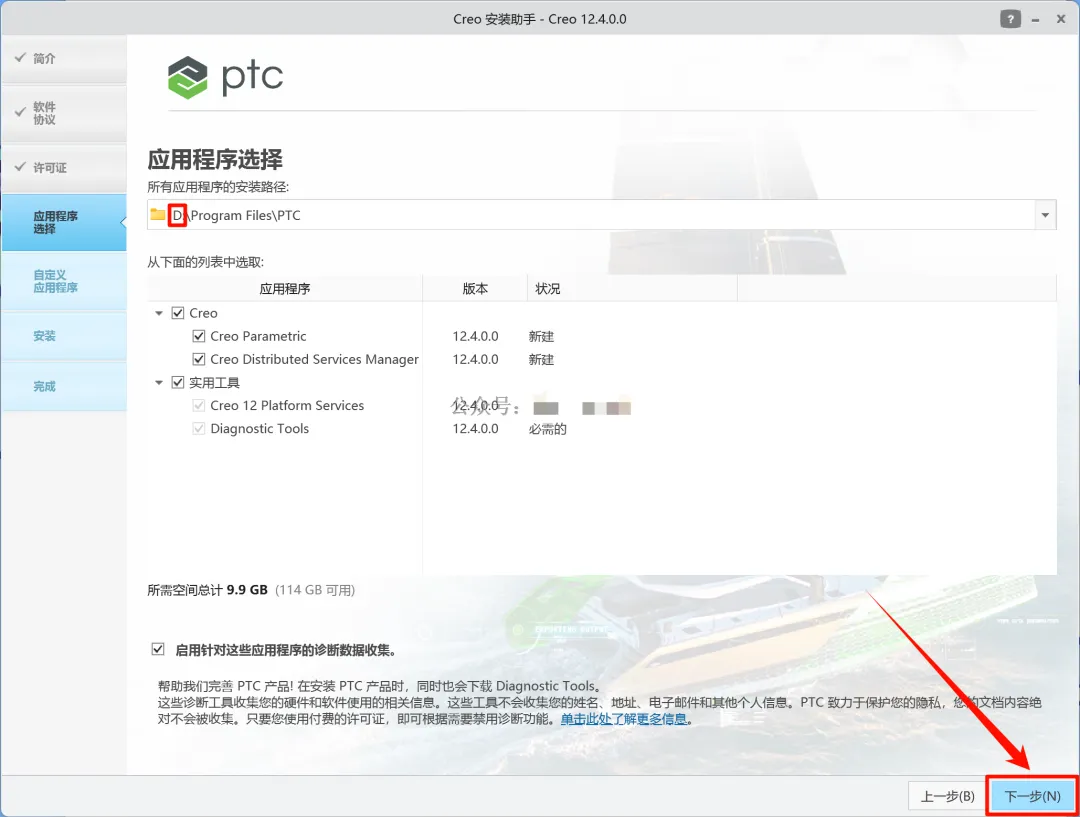Click the Diagnostic Tools checkbox
Viewport: 1080px width, 817px height.
click(x=199, y=428)
